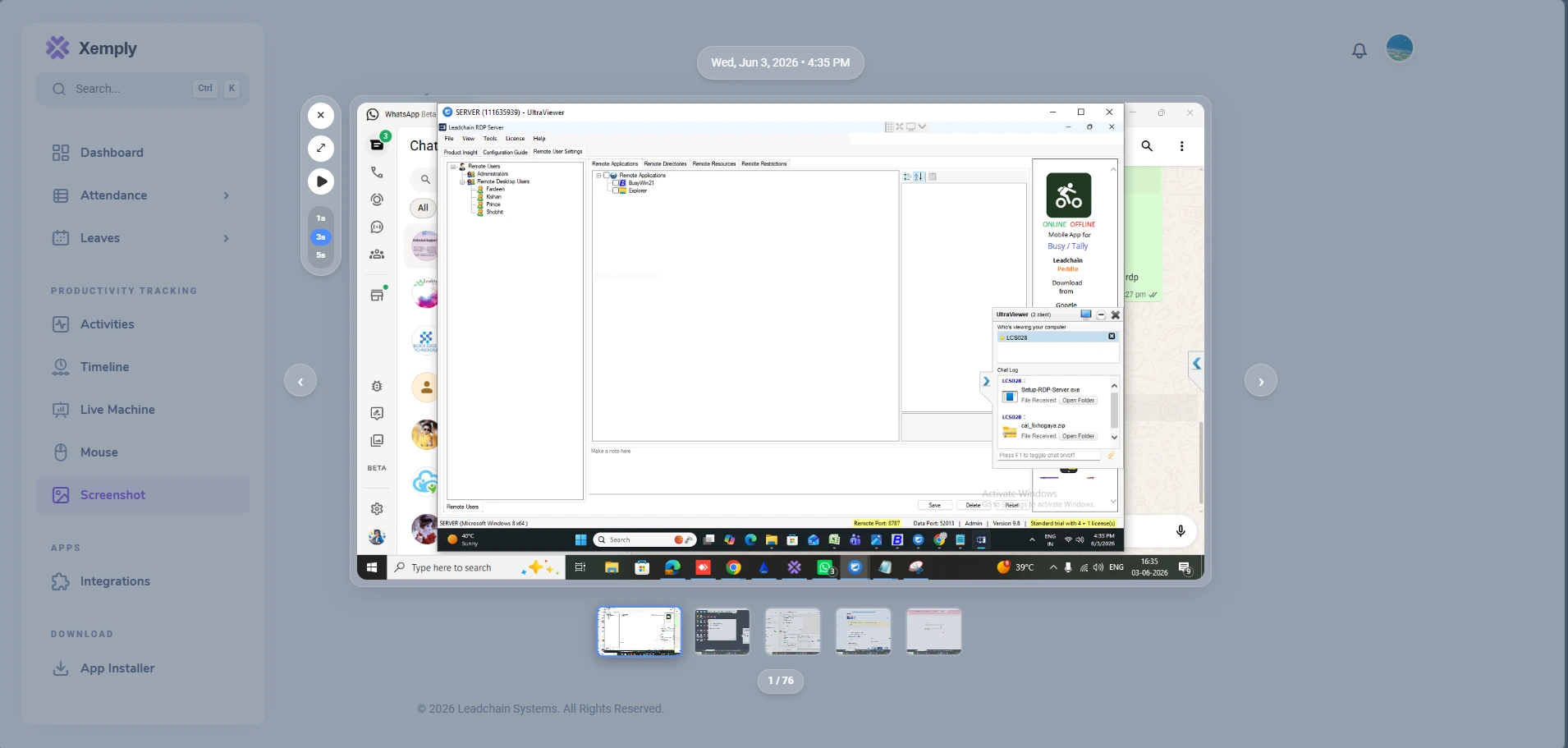Select the fifth pink-topped screenshot thumbnail
Screen dimensions: 1568x748
[x=934, y=631]
